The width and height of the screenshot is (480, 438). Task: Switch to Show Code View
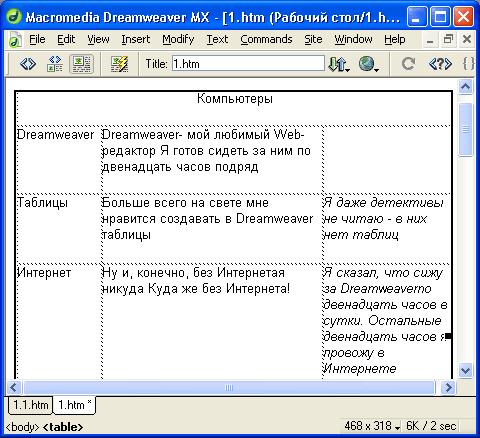28,64
